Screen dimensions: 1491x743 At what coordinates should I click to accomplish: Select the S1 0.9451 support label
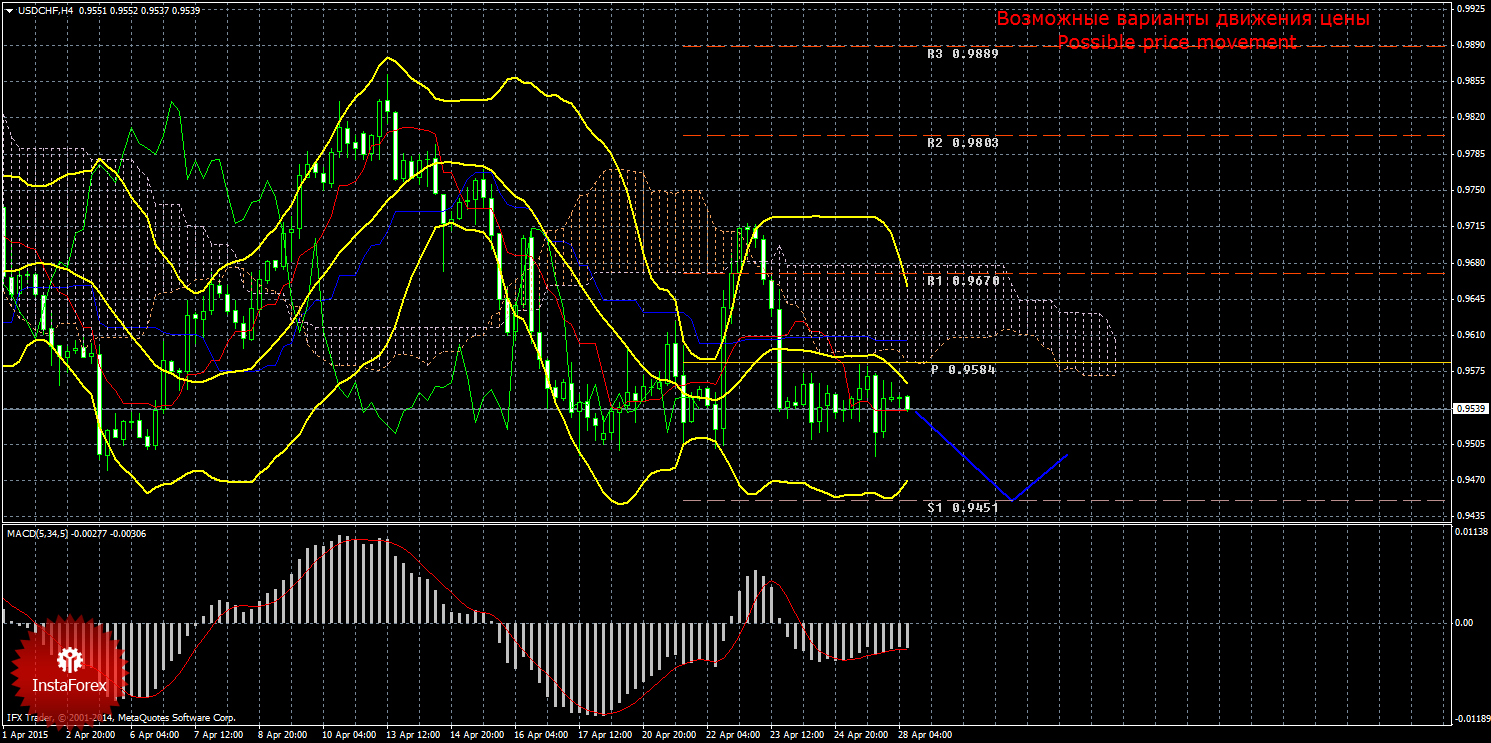pos(962,507)
